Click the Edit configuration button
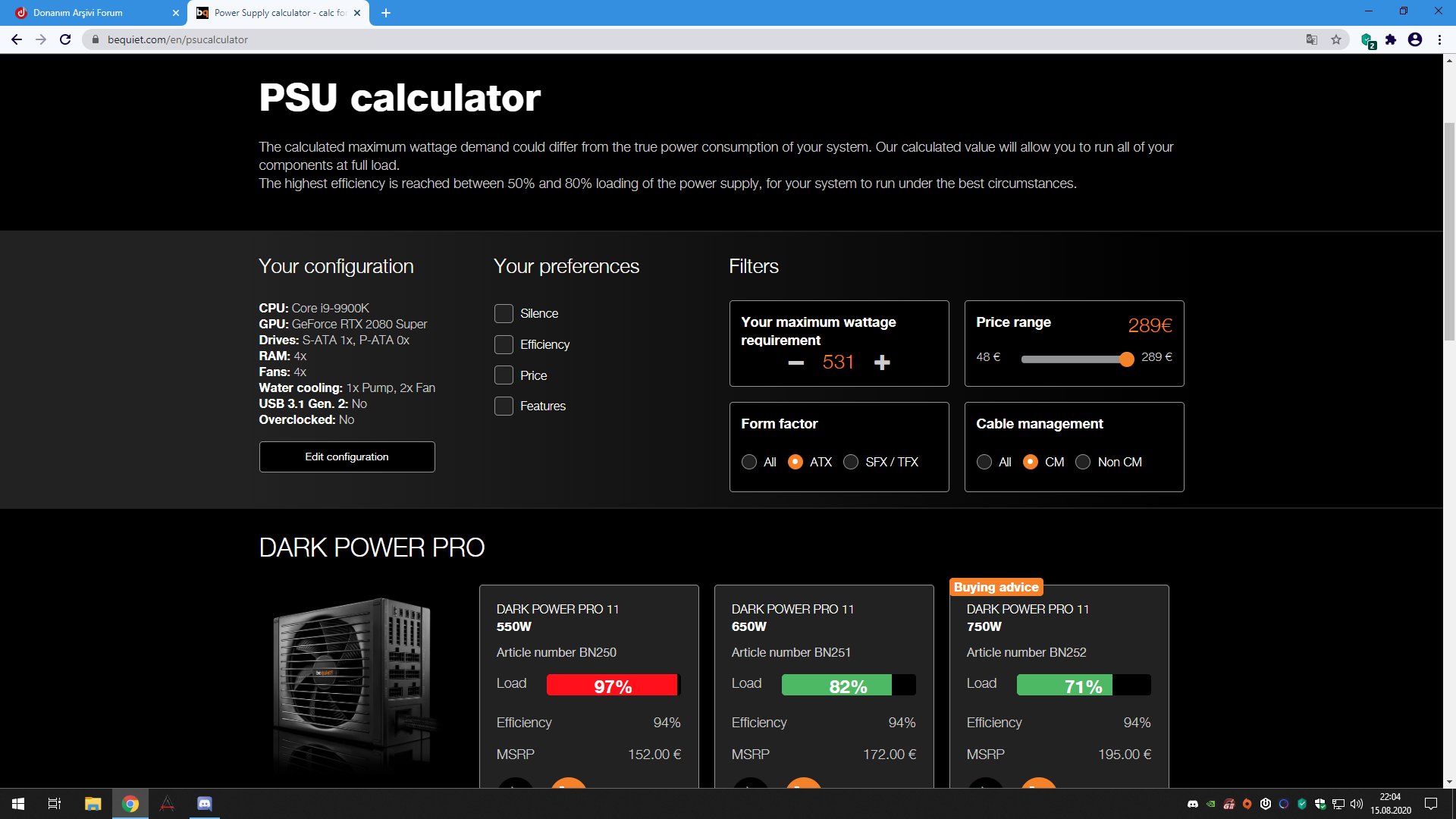Image resolution: width=1456 pixels, height=819 pixels. [347, 457]
